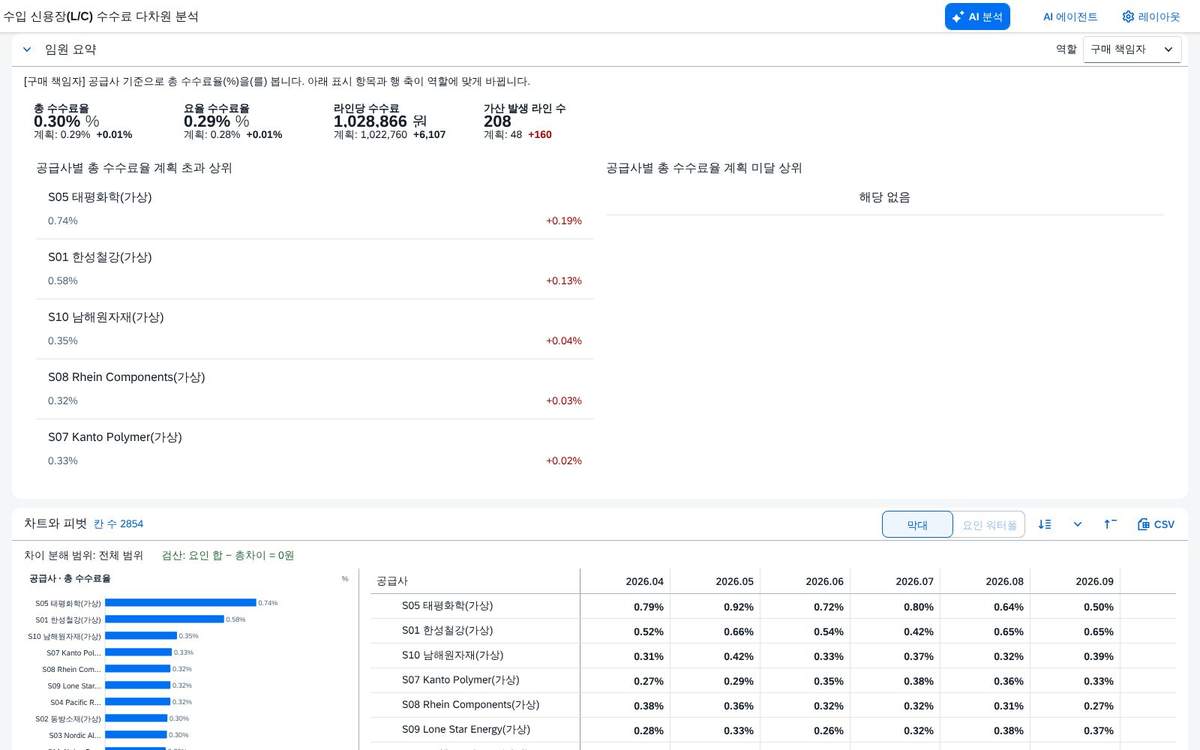Image resolution: width=1200 pixels, height=750 pixels.
Task: Select S07 Kanto Polymer(가상) in the over-plan list
Action: click(314, 449)
